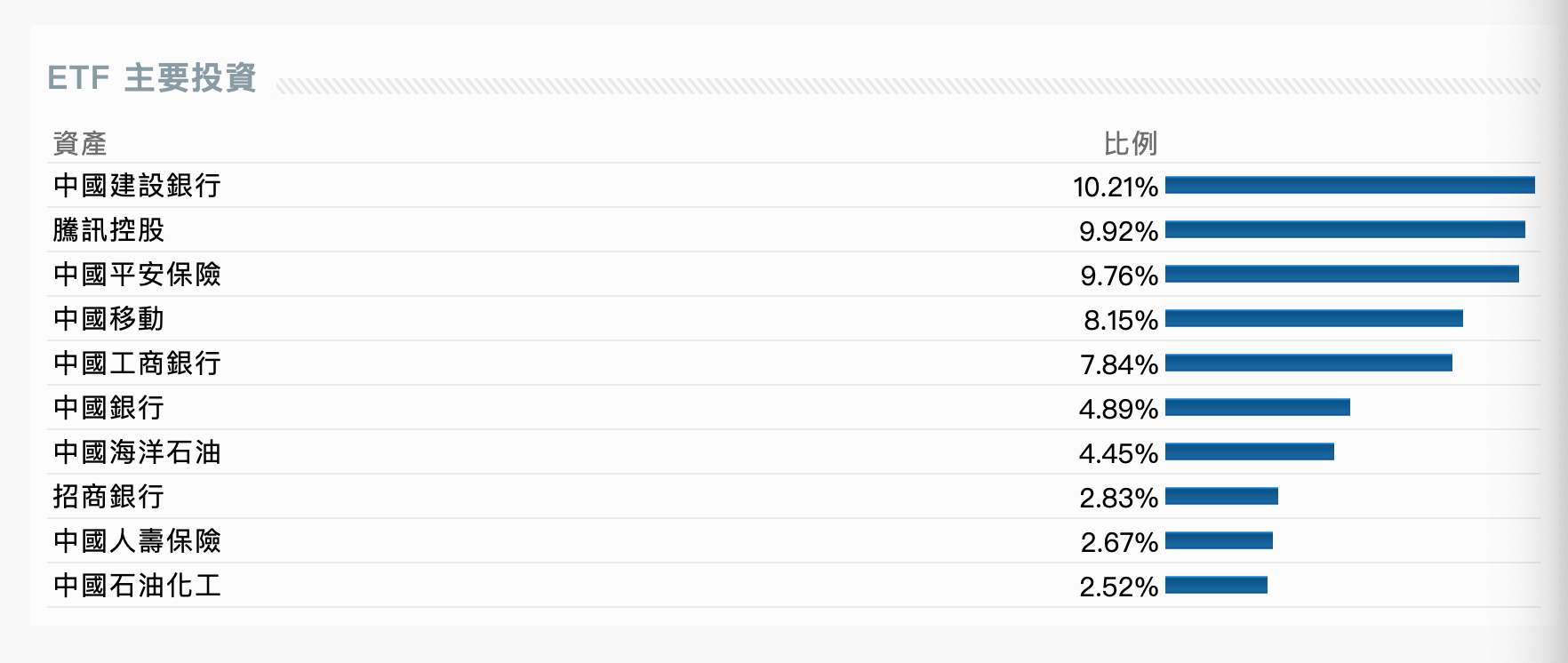Open the 招商銀行 holding
Viewport: 1568px width, 663px height.
pos(108,497)
